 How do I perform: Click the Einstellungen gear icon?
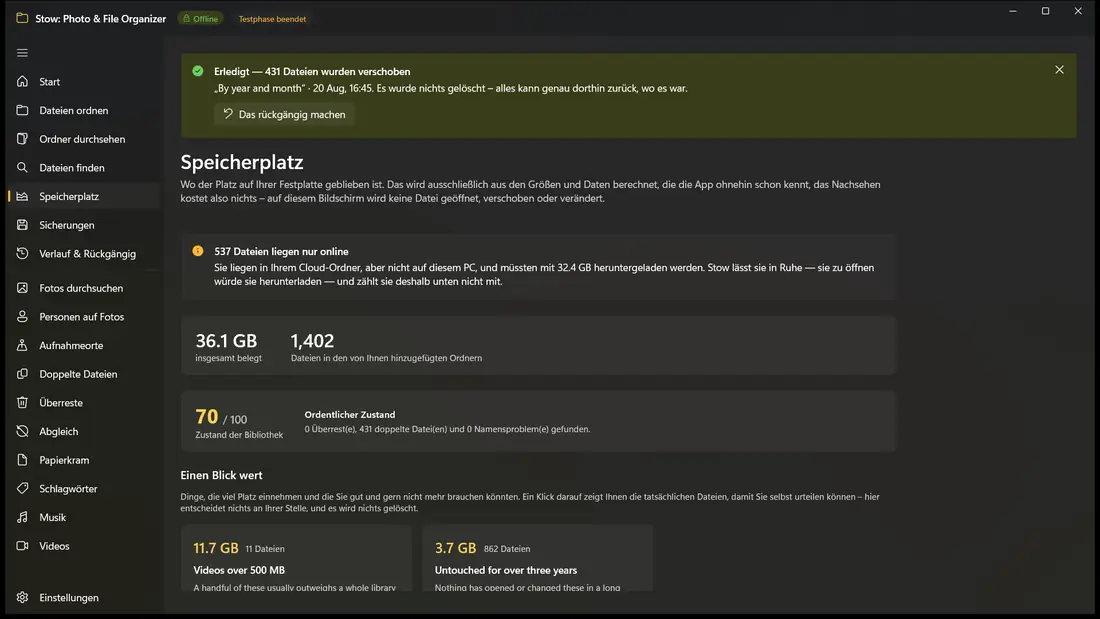tap(22, 597)
